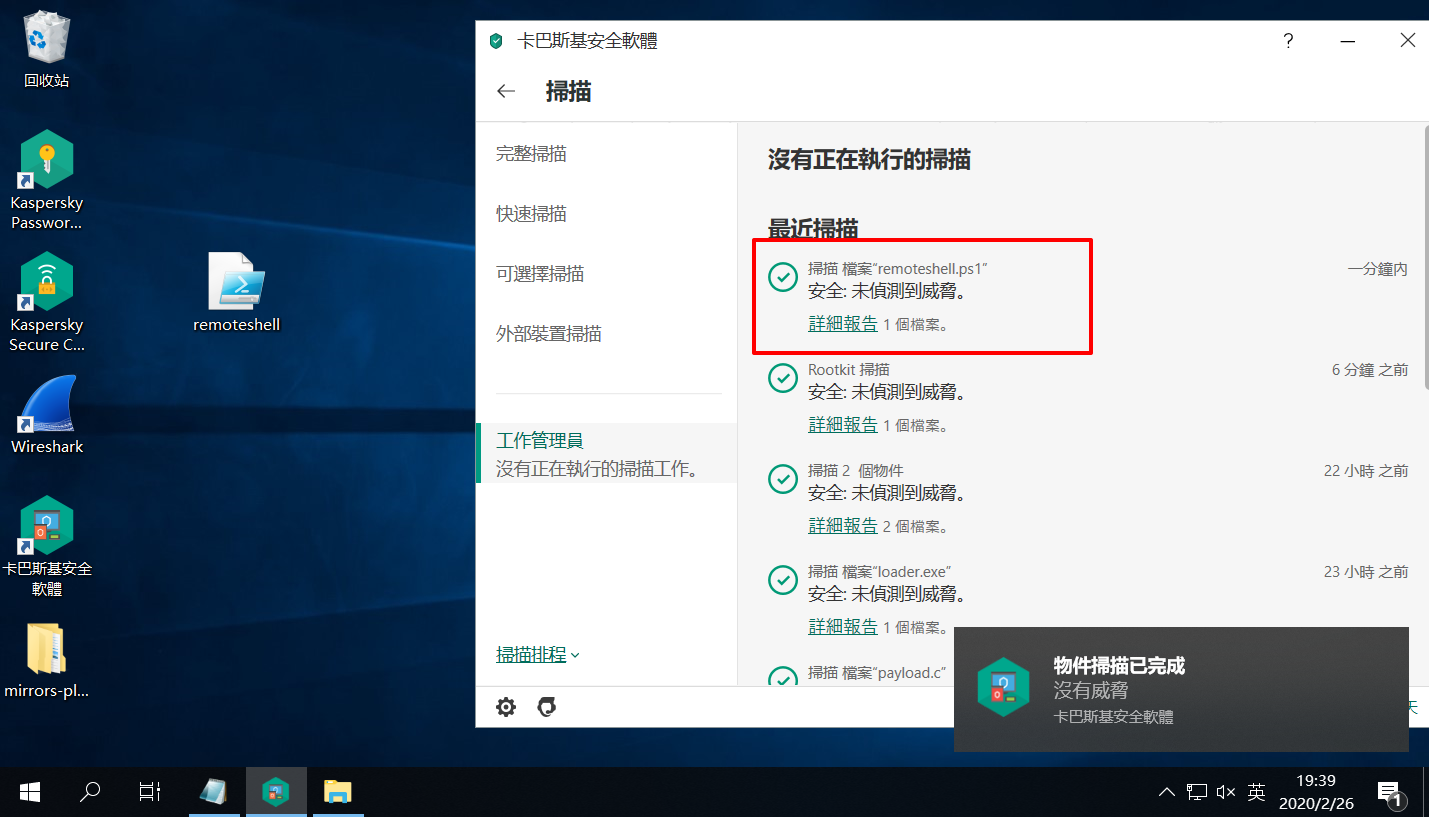The image size is (1429, 817).
Task: Click the 掃描 檔案"payload.c" text
Action: [x=877, y=673]
